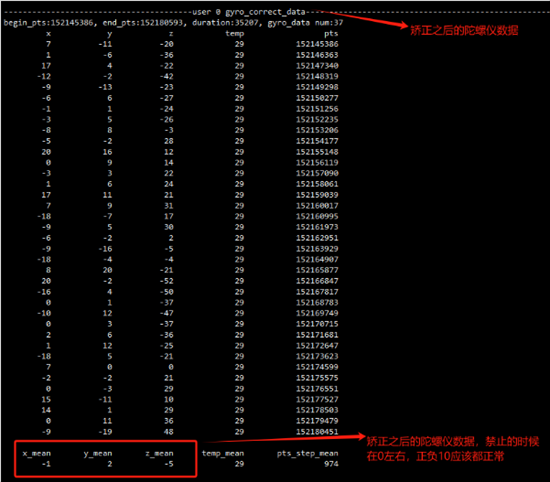This screenshot has height=482, width=550.
Task: Click the y_mean value 2
Action: point(110,464)
